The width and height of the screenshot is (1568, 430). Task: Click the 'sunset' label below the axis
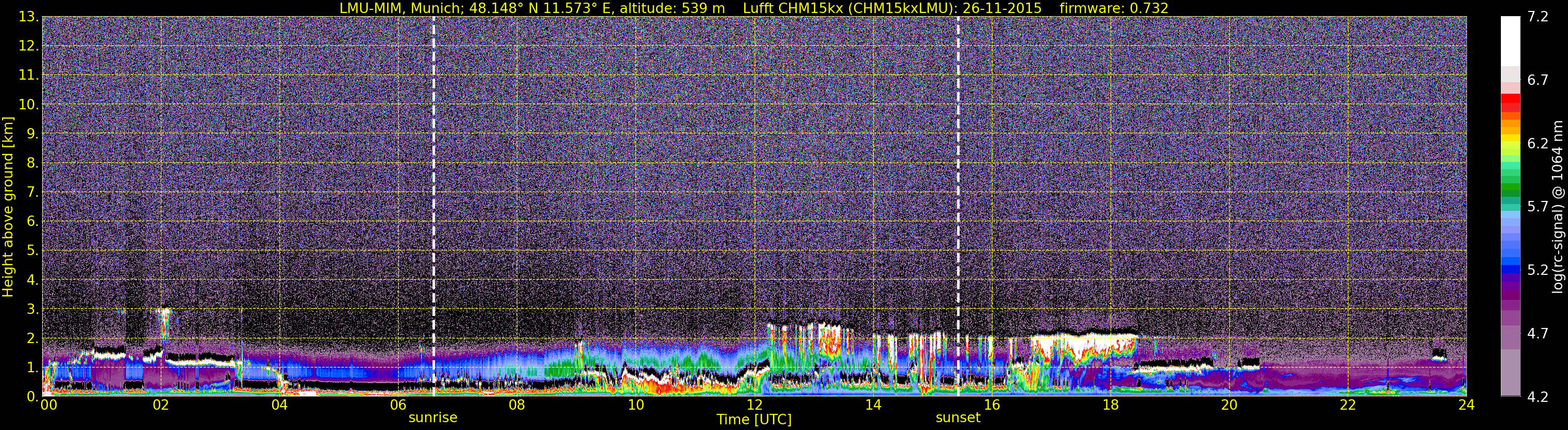[958, 418]
